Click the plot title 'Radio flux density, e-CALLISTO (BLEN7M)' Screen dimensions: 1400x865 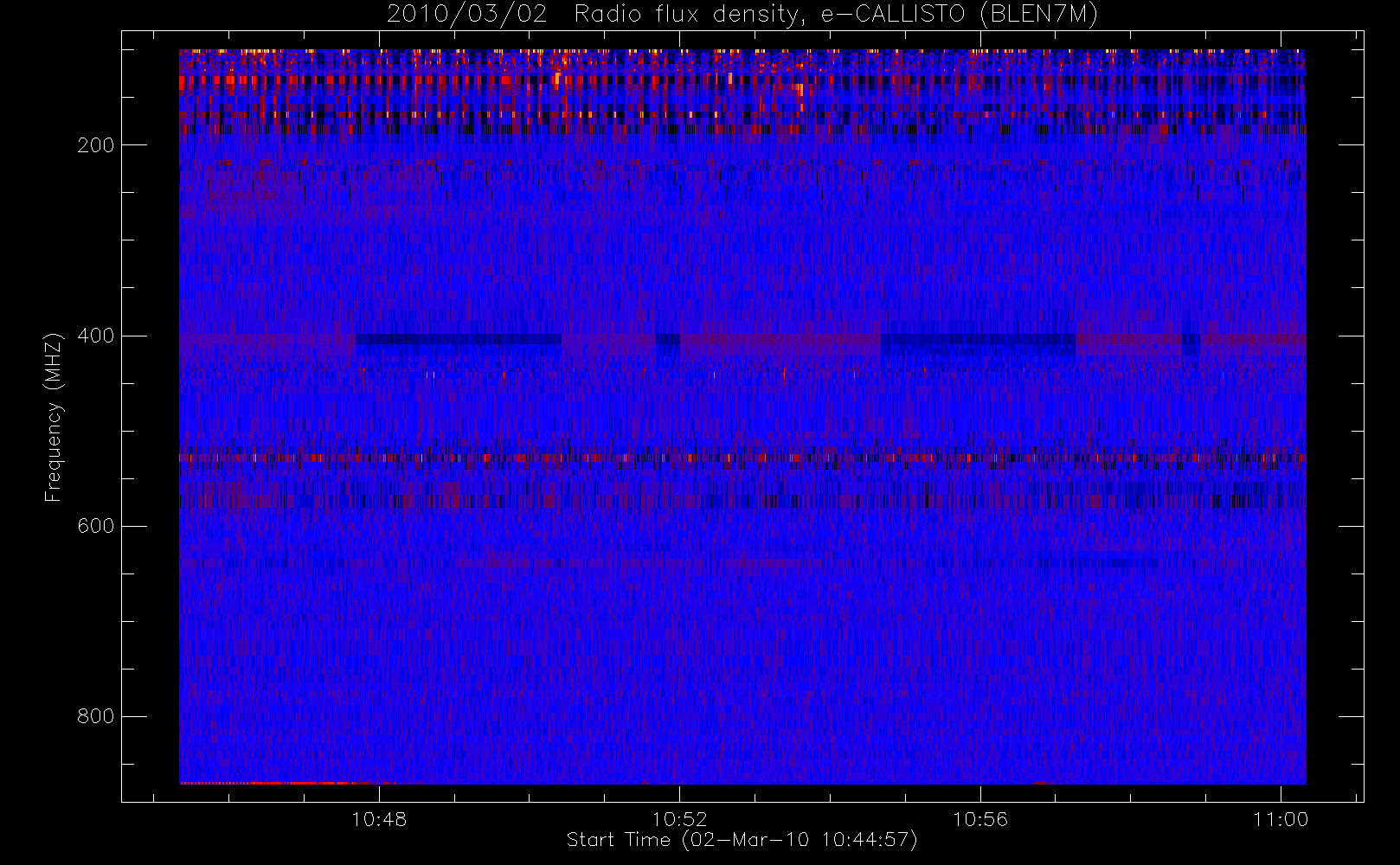coord(836,14)
